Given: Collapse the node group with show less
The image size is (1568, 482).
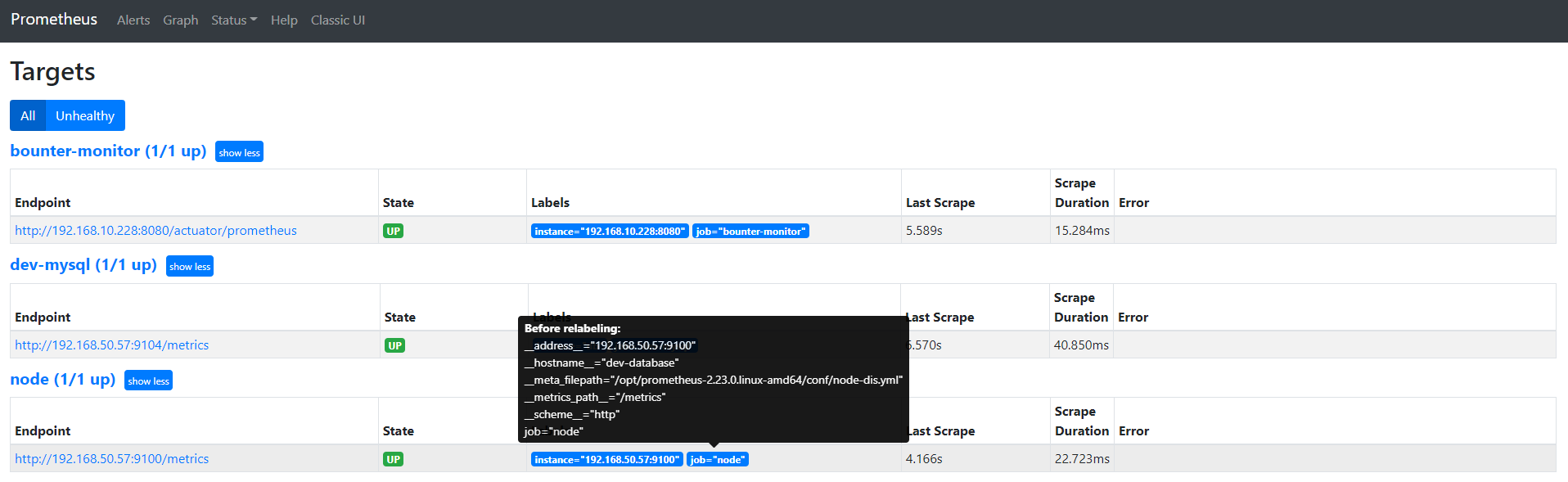Looking at the screenshot, I should (148, 381).
